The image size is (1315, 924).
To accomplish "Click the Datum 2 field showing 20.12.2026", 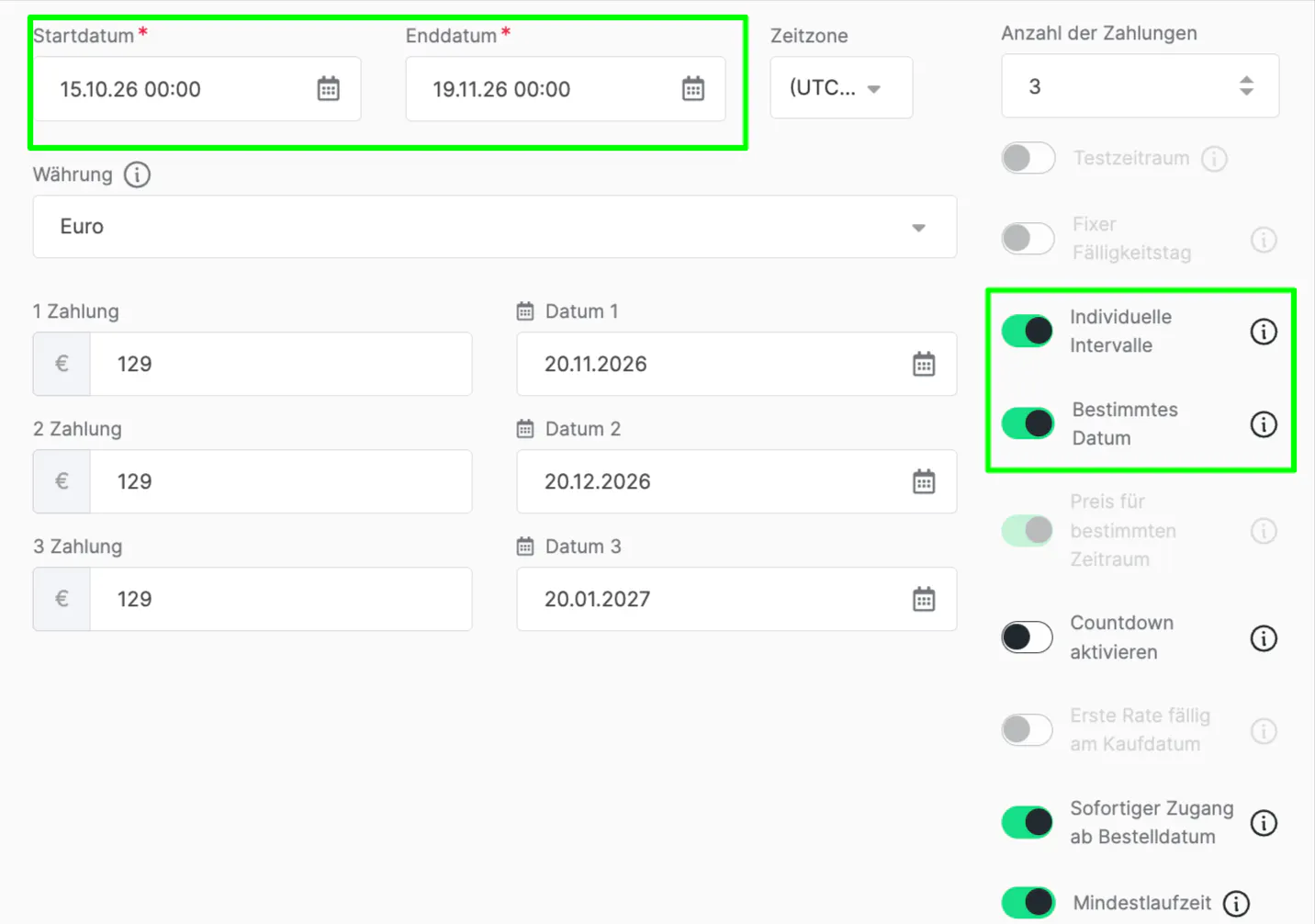I will (736, 481).
